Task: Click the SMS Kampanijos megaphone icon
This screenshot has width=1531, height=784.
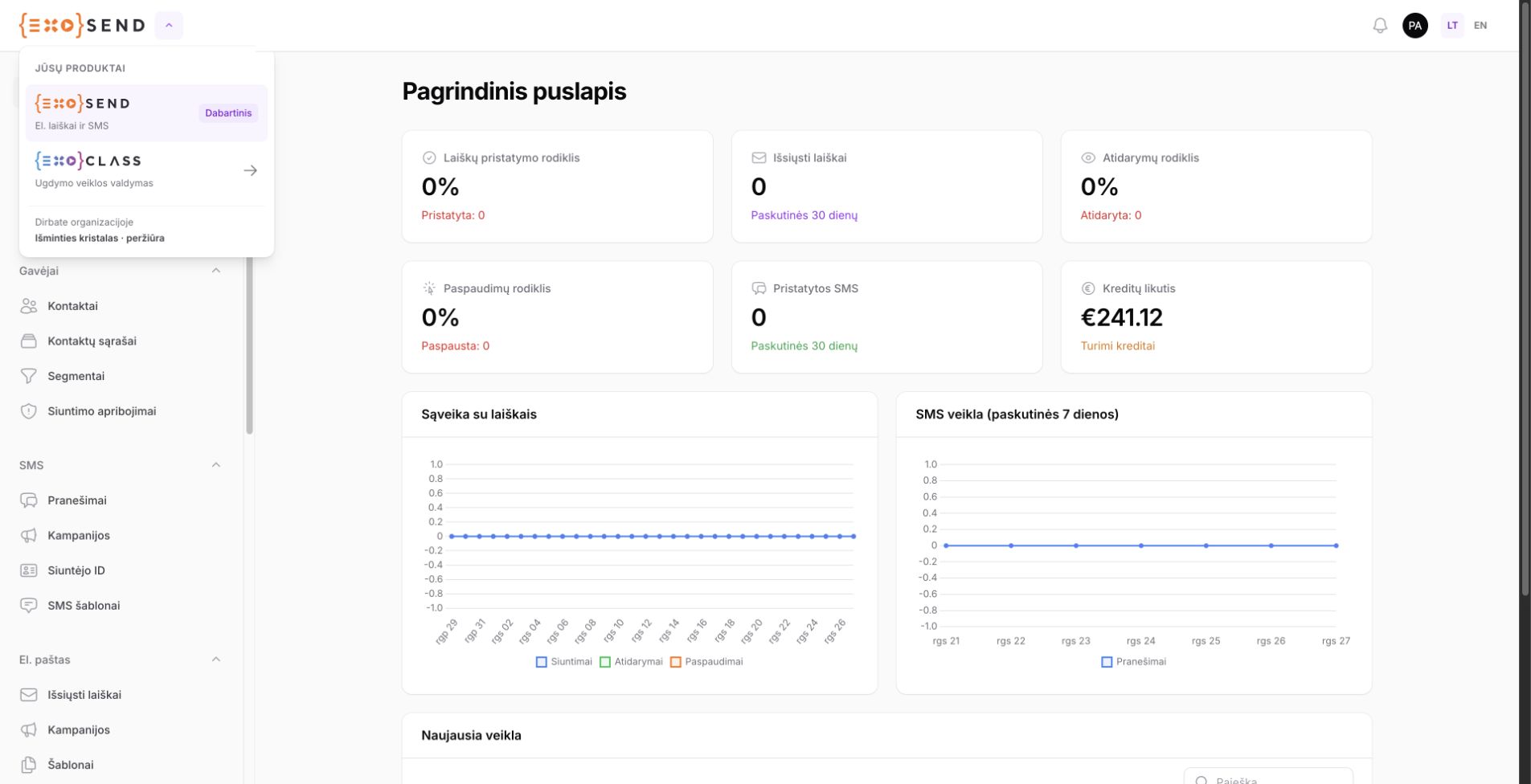Action: click(29, 536)
